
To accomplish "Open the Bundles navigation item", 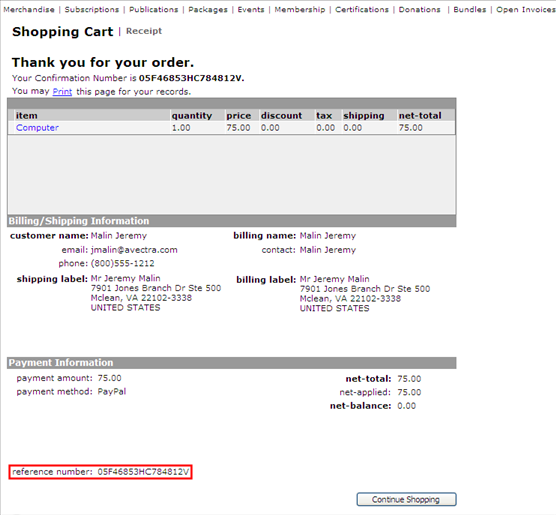I will 469,10.
